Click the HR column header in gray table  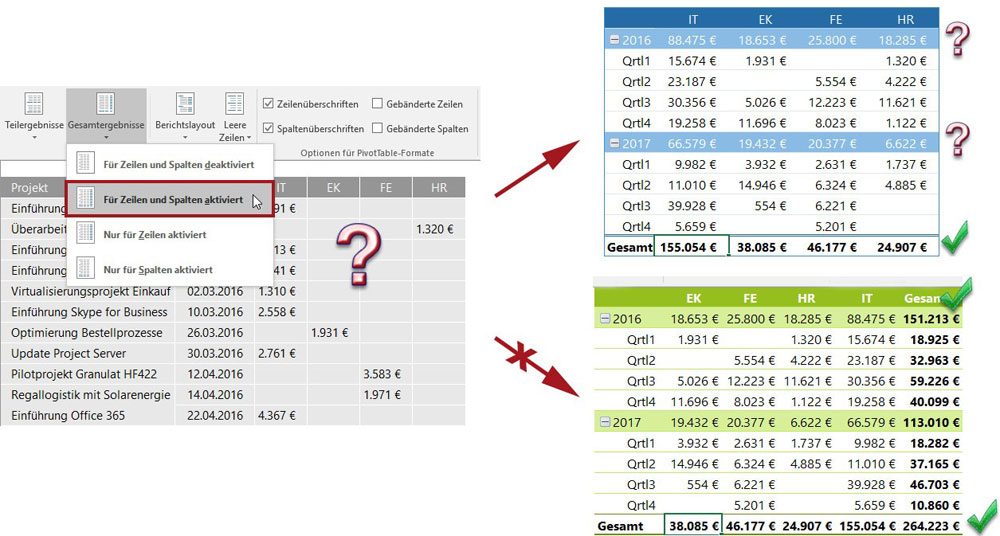click(x=438, y=187)
